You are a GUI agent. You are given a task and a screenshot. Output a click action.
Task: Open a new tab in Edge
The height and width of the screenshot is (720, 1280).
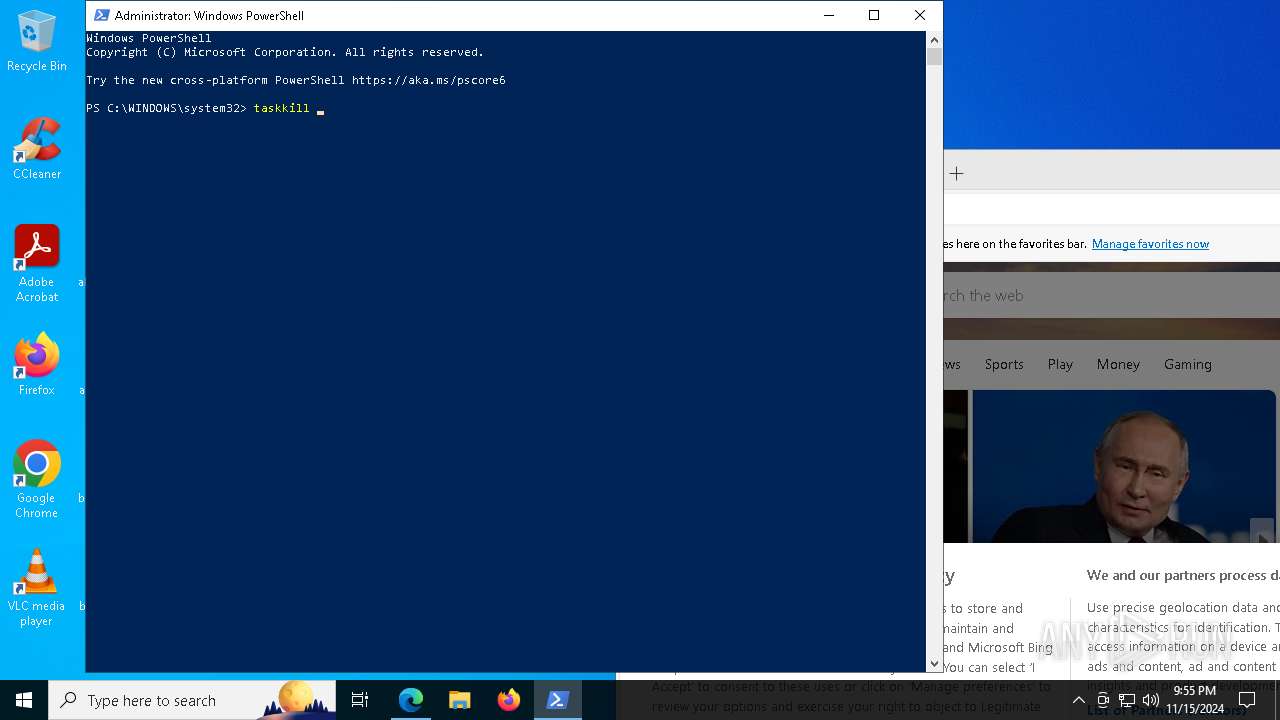[956, 174]
